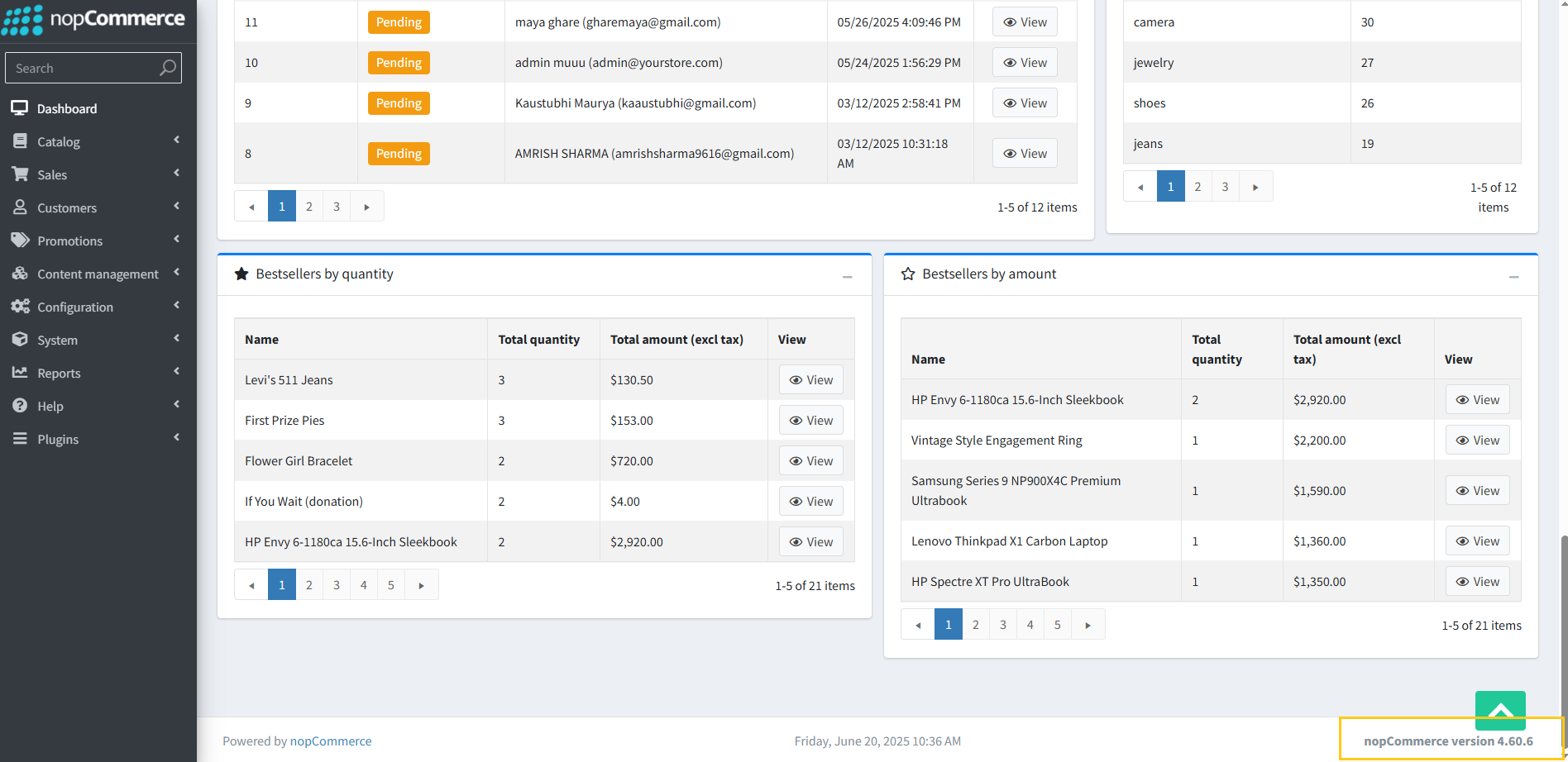
Task: Open the Dashboard menu item
Action: click(98, 108)
